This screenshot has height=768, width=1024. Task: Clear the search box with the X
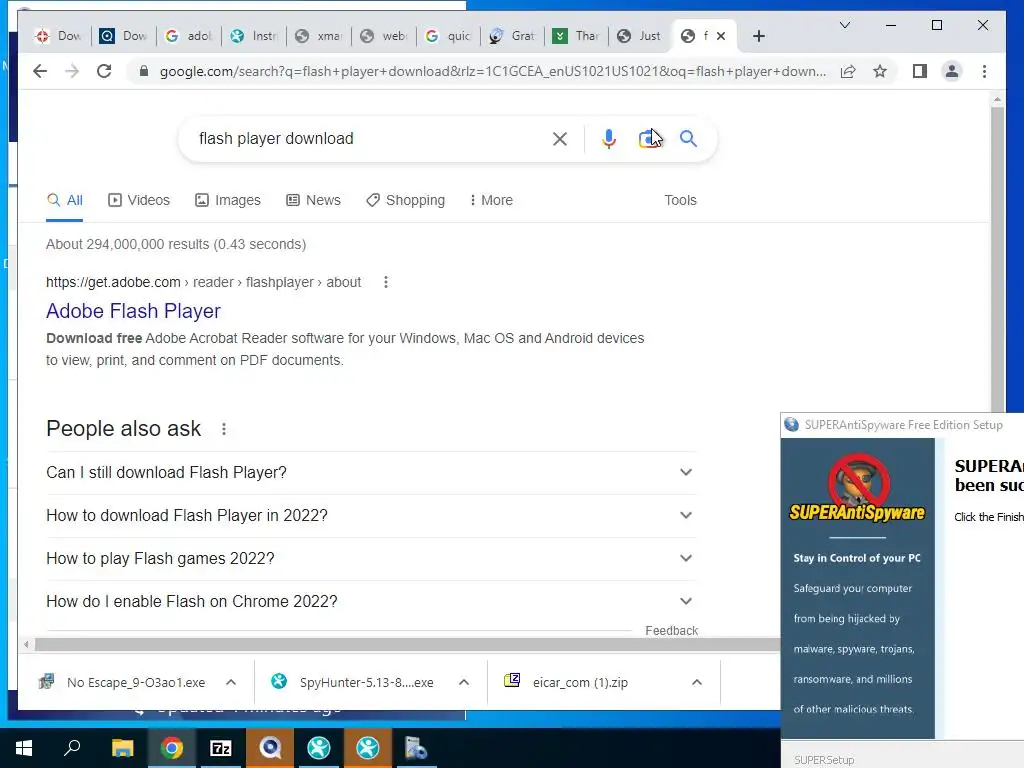(560, 138)
